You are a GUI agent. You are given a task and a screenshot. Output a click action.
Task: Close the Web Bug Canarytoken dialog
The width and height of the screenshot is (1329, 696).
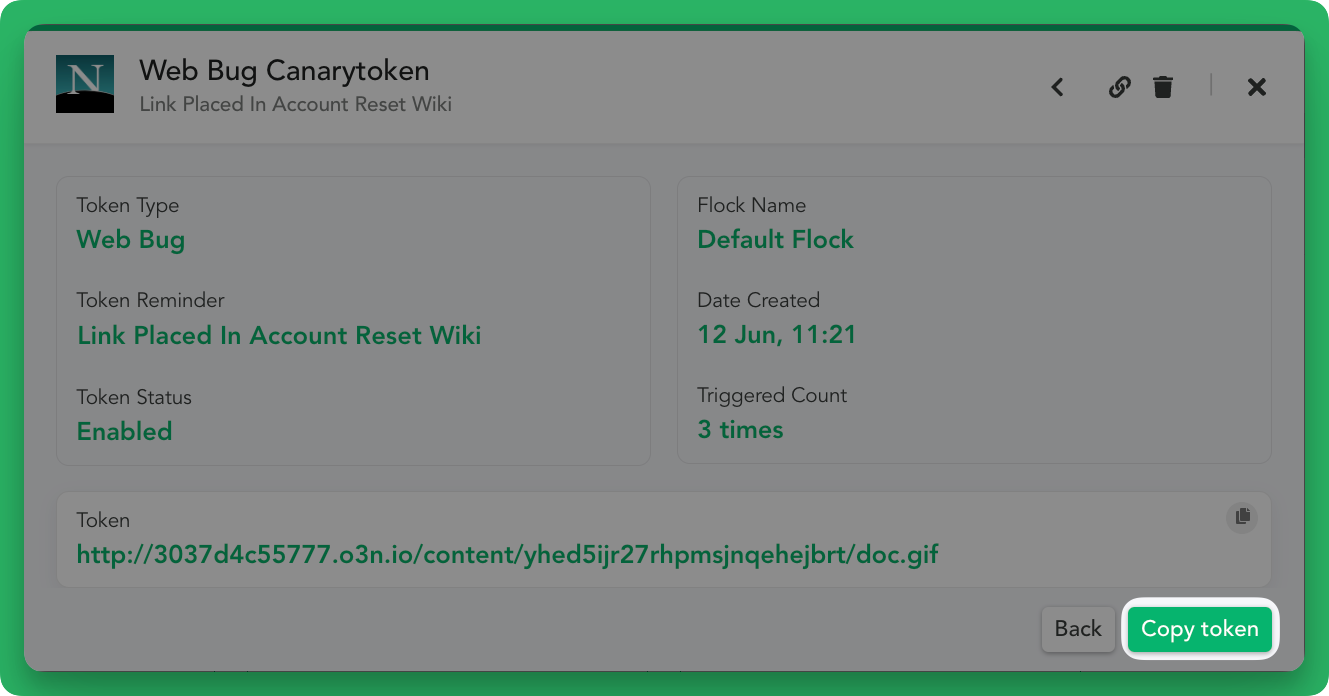click(x=1257, y=87)
